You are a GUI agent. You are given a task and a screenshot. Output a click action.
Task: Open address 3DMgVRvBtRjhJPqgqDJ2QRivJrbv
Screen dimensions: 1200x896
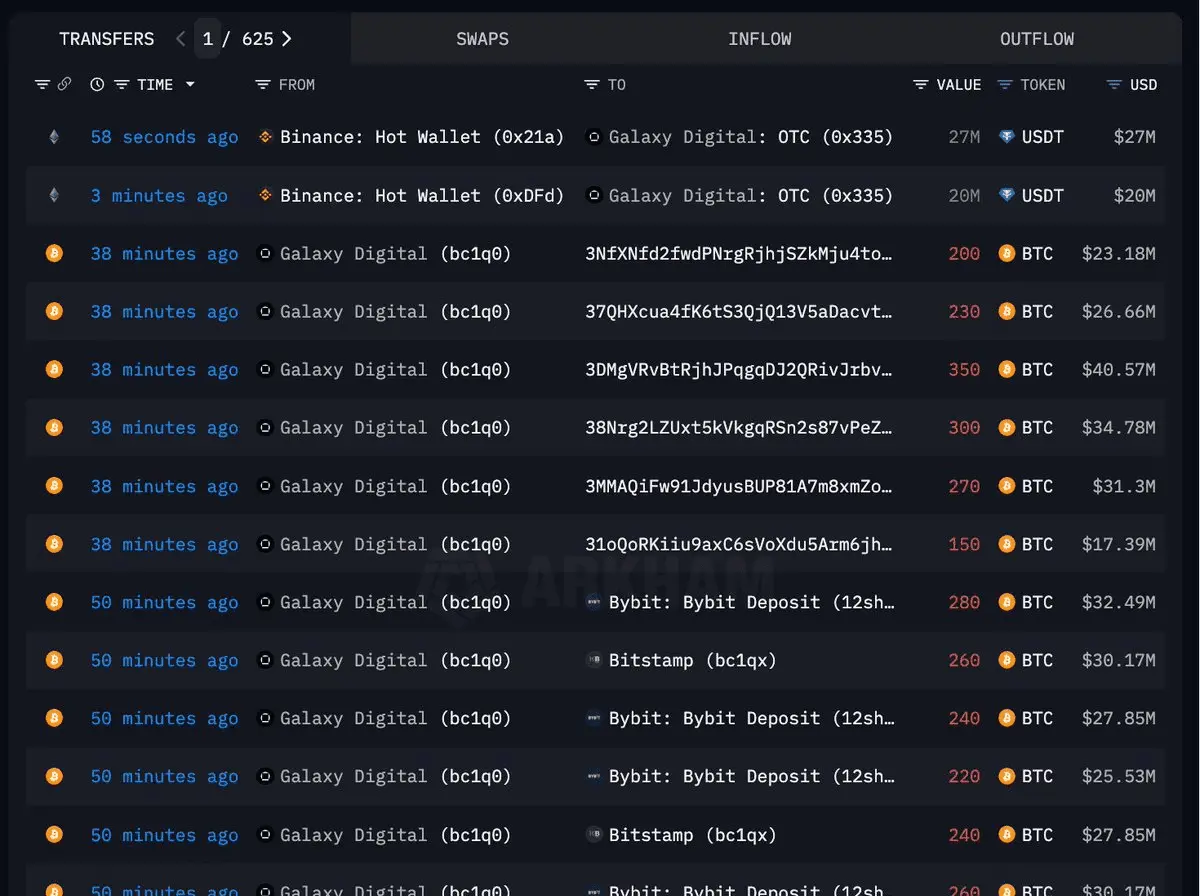click(x=738, y=370)
